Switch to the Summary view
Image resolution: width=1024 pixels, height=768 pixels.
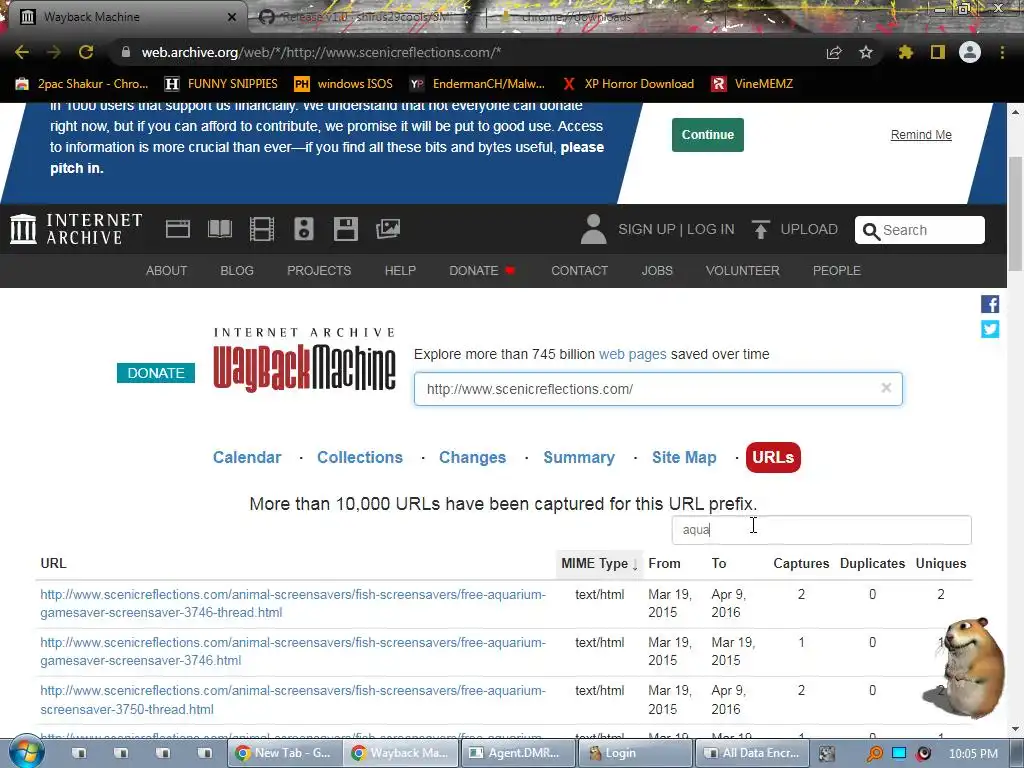pyautogui.click(x=579, y=457)
